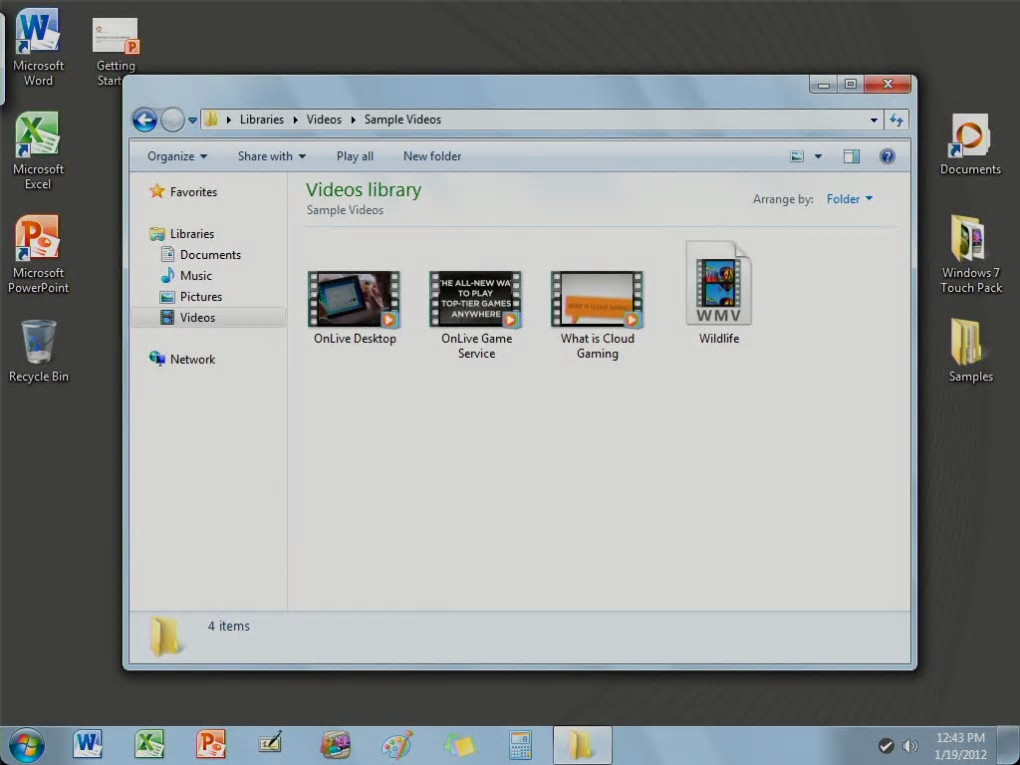Select Sample Videos in the breadcrumb
Image resolution: width=1020 pixels, height=765 pixels.
tap(403, 120)
